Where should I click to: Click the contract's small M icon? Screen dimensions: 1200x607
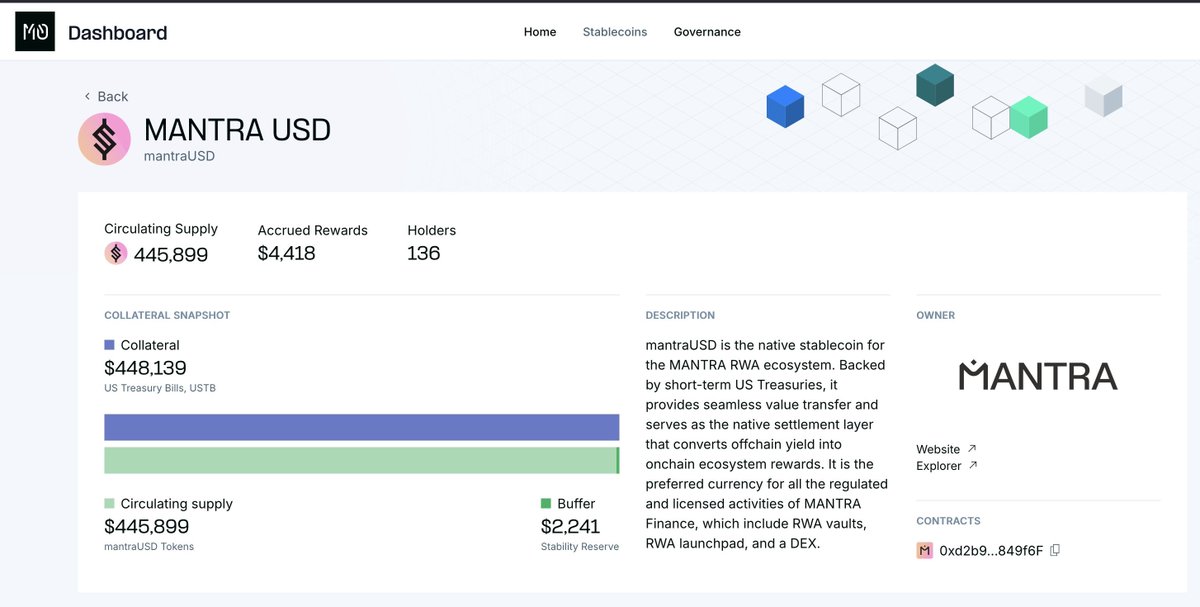coord(924,550)
